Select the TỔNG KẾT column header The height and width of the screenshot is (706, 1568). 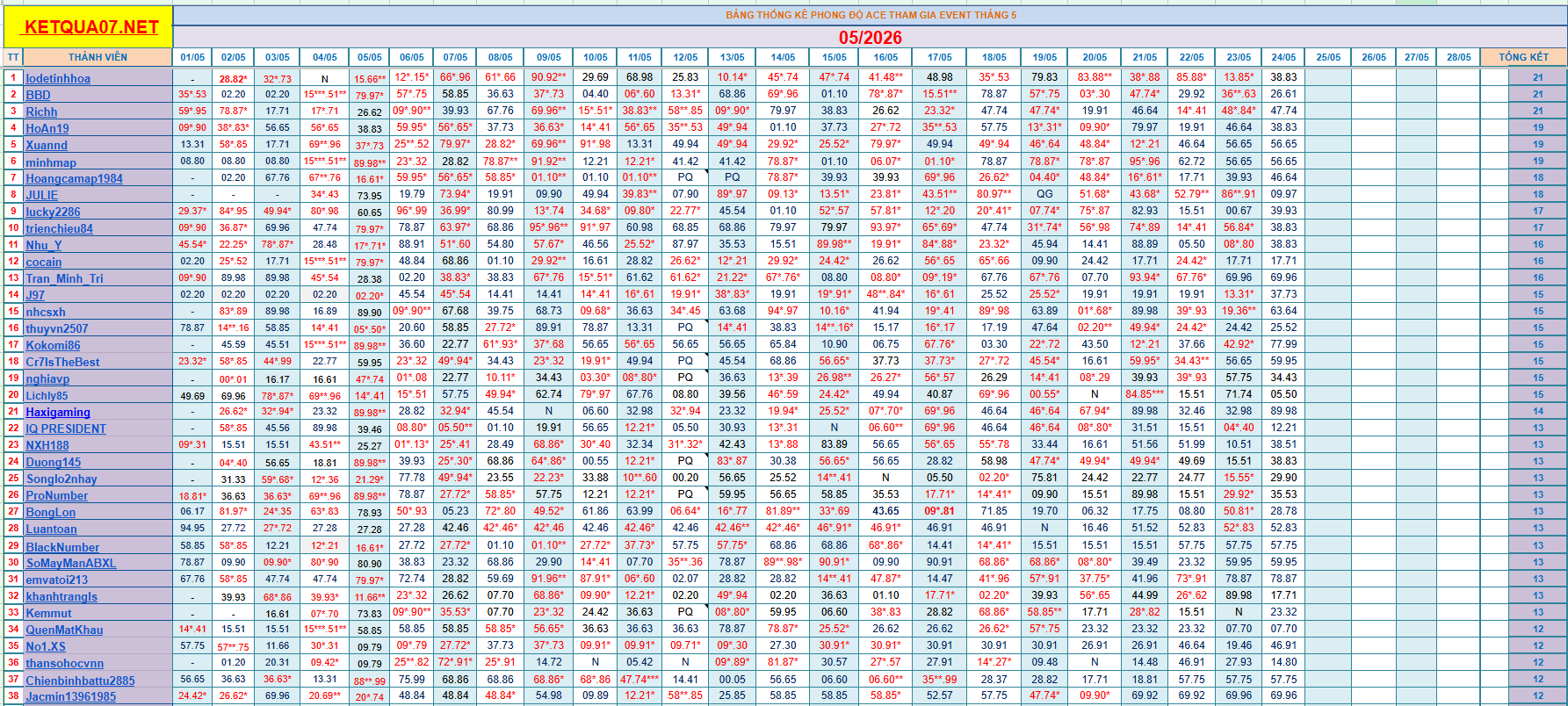pyautogui.click(x=1523, y=57)
